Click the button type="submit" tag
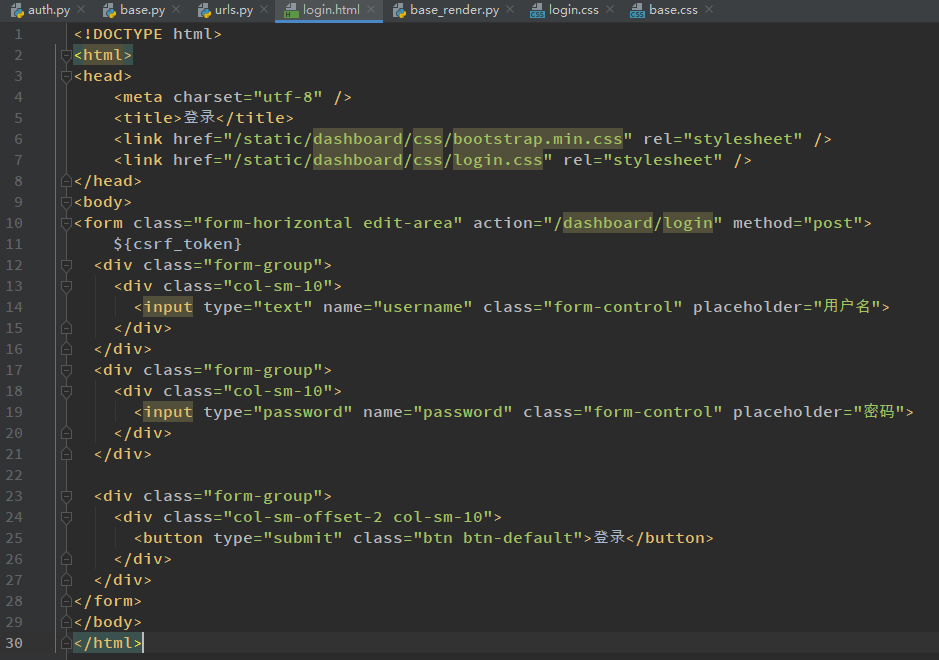The width and height of the screenshot is (939, 660). coord(238,538)
